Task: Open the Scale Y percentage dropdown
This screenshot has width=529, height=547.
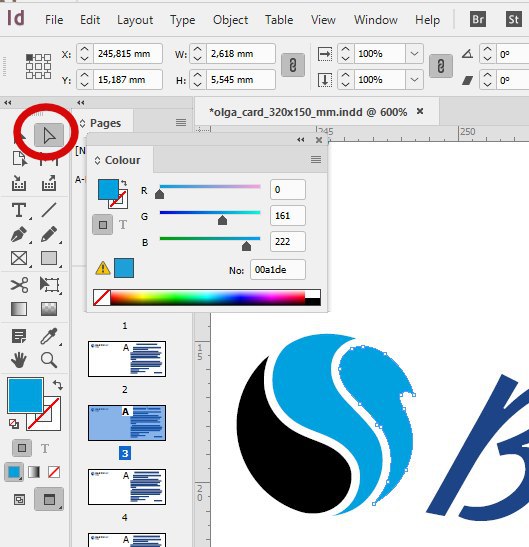Action: [414, 80]
